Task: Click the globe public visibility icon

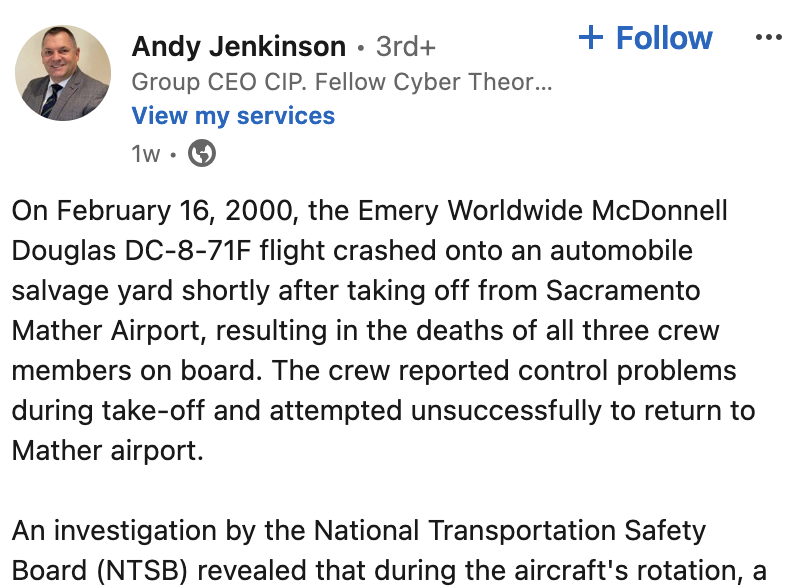Action: (x=202, y=153)
